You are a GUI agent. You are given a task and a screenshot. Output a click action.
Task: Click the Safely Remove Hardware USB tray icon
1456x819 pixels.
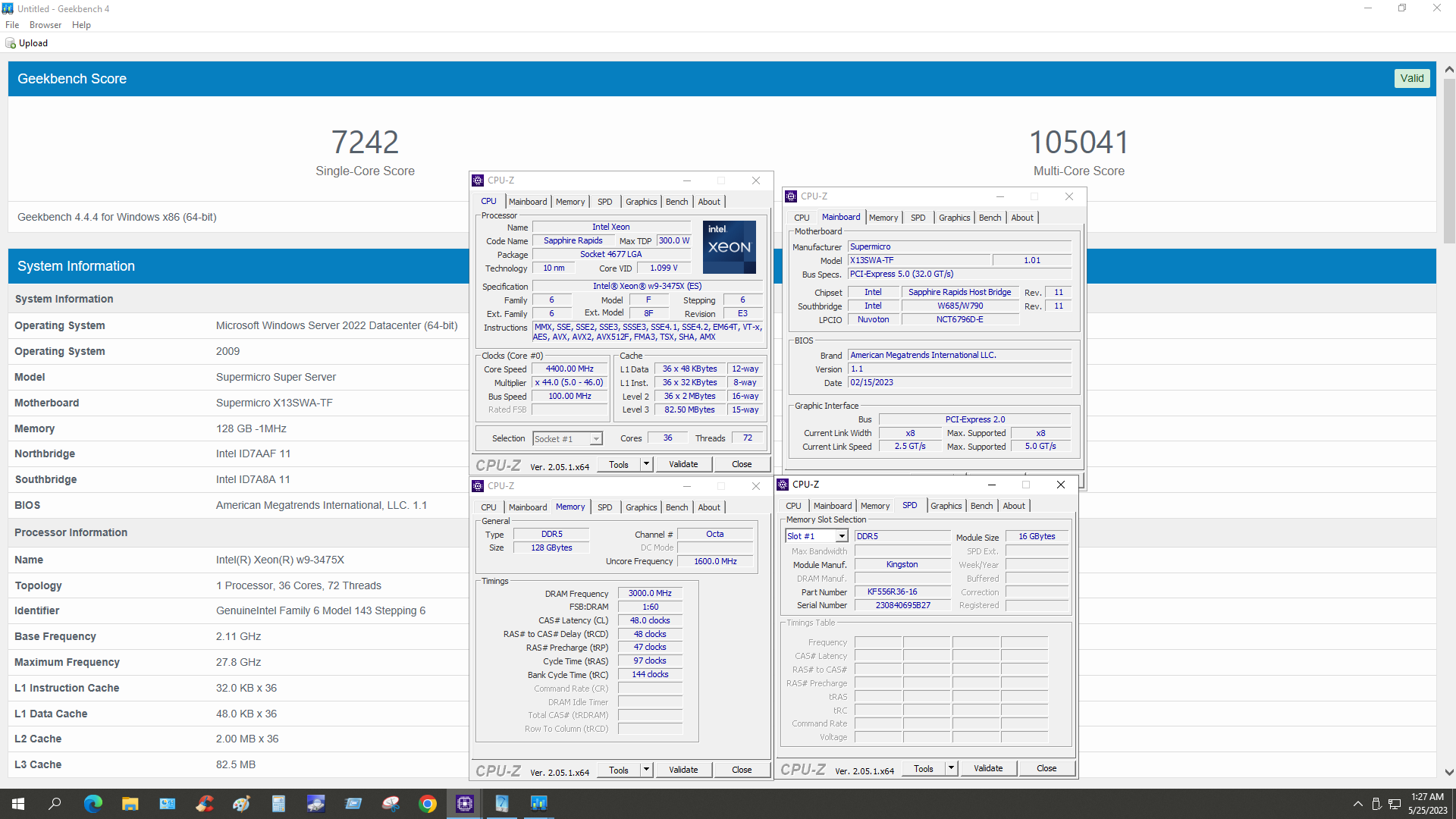coord(1376,804)
